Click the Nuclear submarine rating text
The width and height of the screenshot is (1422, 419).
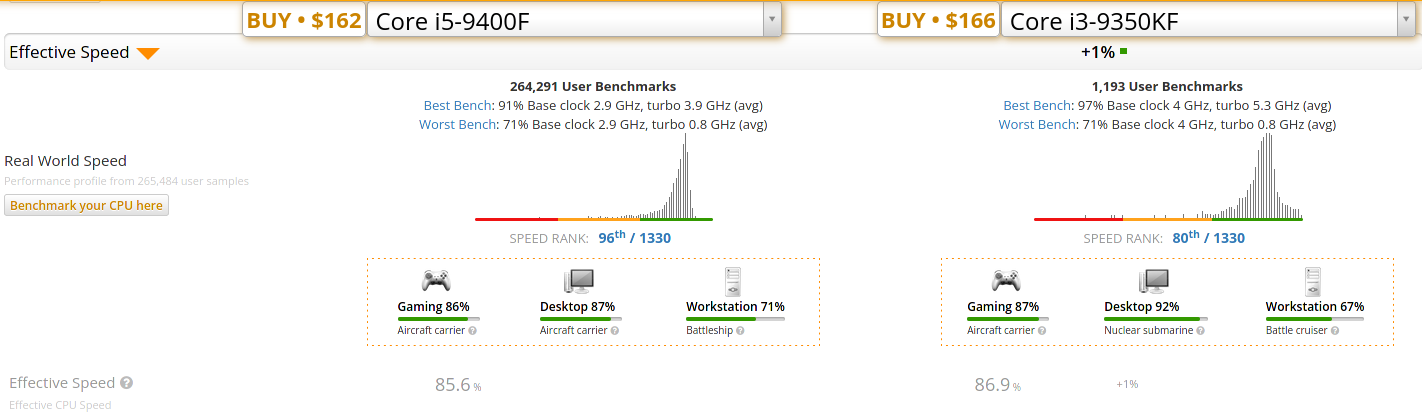pos(1148,330)
